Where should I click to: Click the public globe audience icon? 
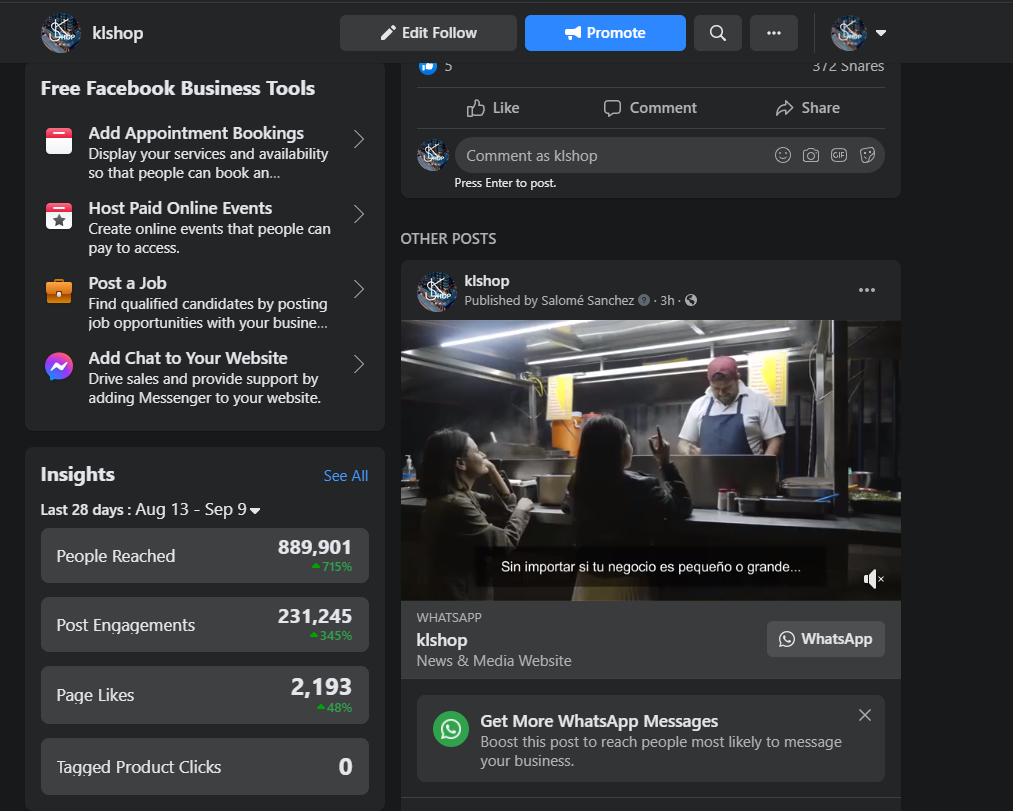pyautogui.click(x=691, y=300)
